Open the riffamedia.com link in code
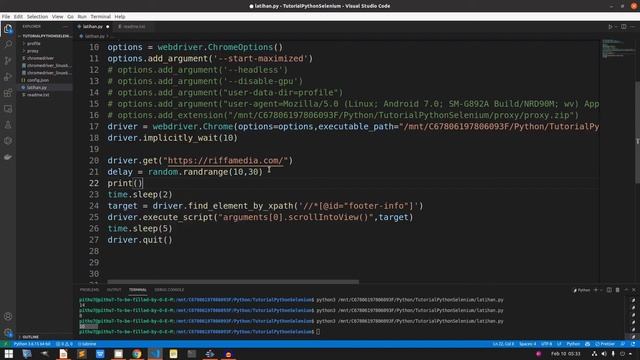The height and width of the screenshot is (360, 640). click(225, 160)
